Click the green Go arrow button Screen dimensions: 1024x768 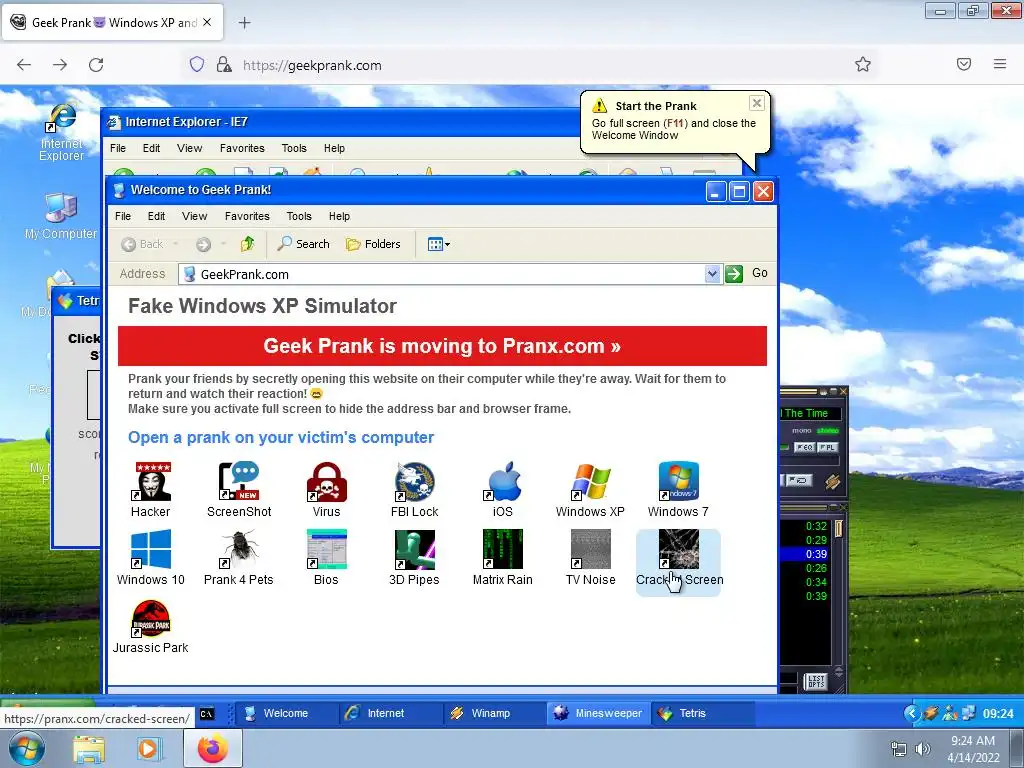coord(734,274)
